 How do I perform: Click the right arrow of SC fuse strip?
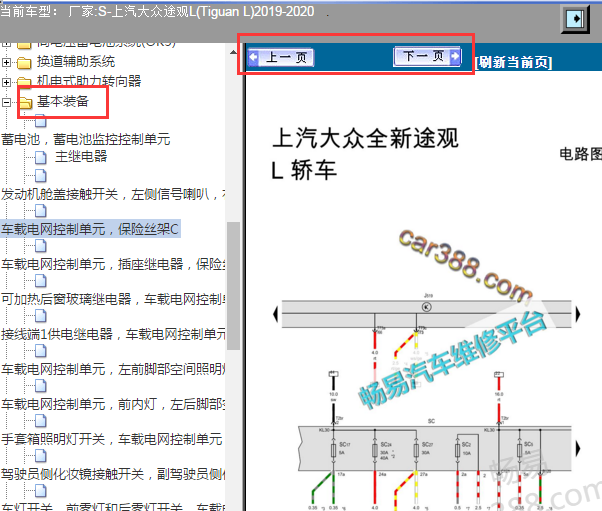(578, 448)
